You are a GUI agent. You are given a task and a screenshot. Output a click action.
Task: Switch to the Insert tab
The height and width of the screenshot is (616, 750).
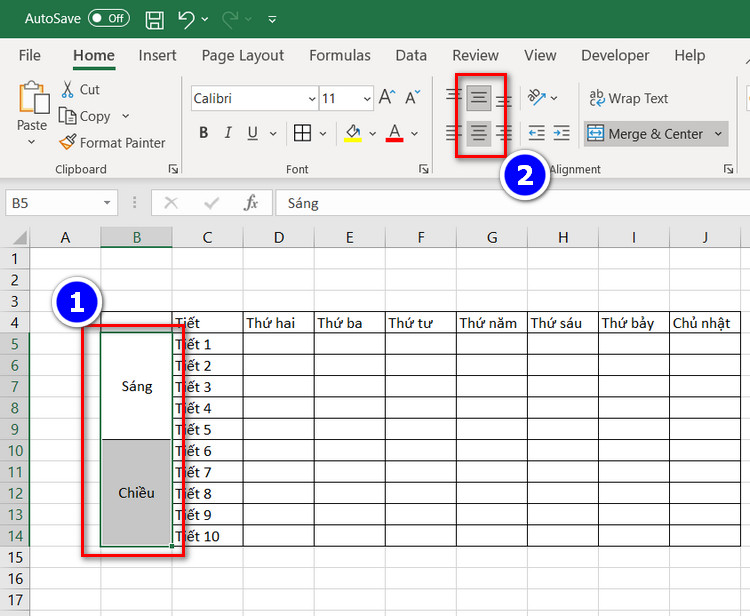click(157, 55)
